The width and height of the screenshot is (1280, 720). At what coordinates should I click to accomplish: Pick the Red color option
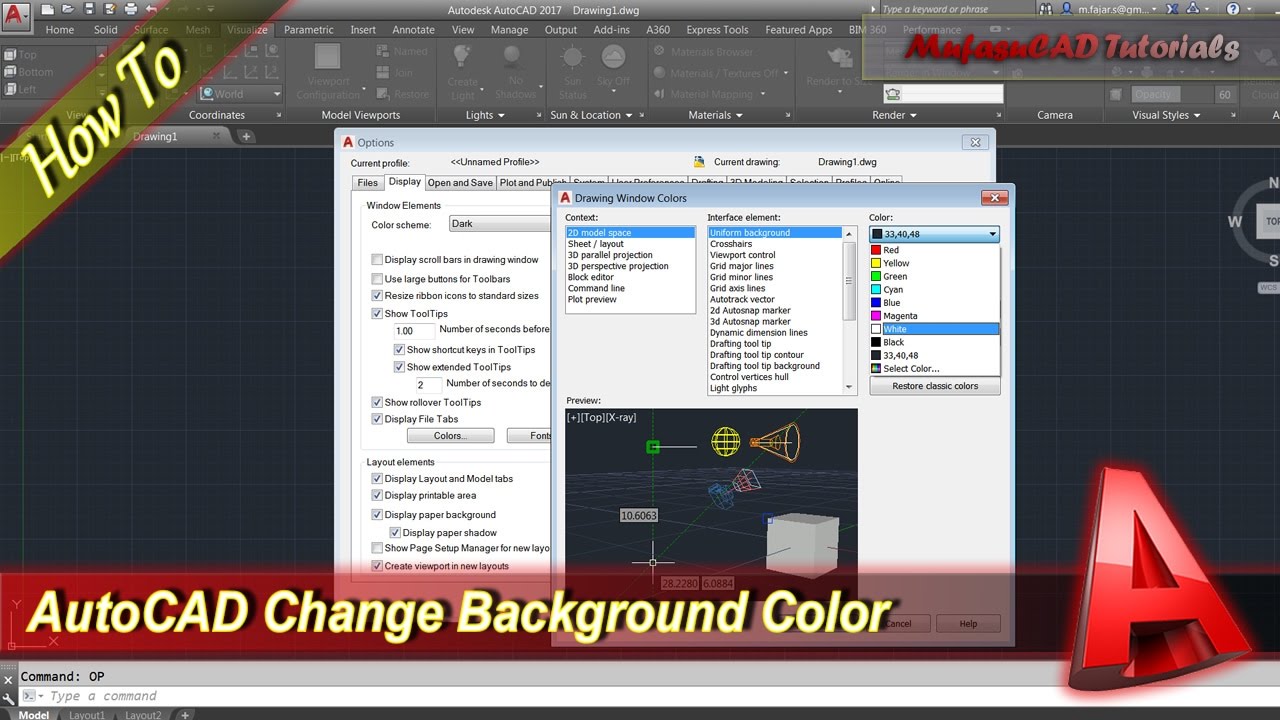click(935, 250)
